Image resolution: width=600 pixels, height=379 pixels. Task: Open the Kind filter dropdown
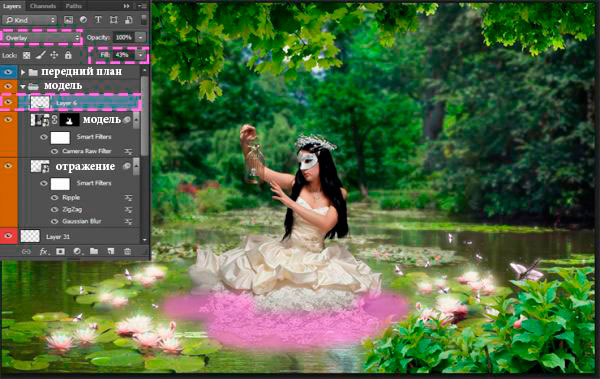(x=29, y=20)
